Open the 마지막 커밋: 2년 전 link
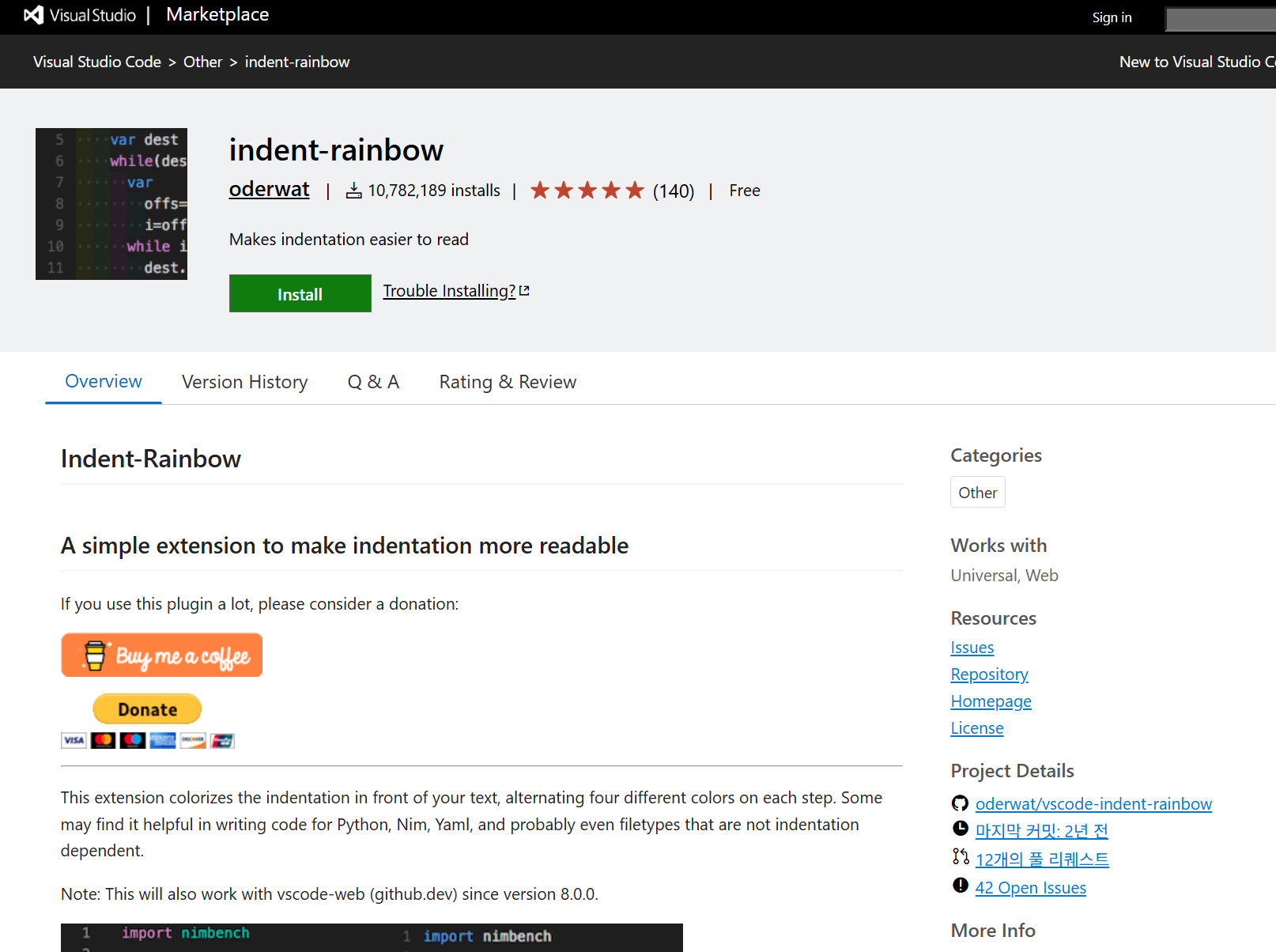 1041,831
